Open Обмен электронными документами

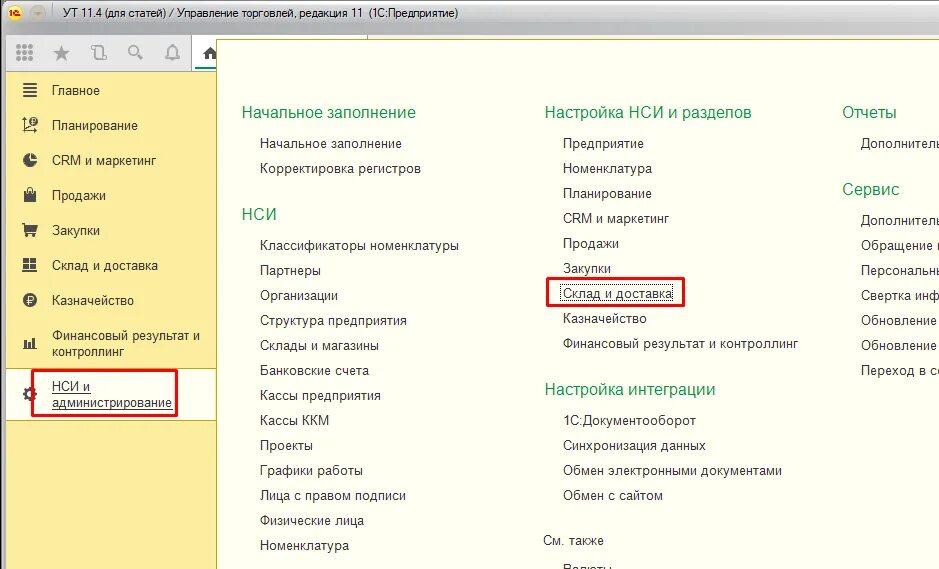672,471
